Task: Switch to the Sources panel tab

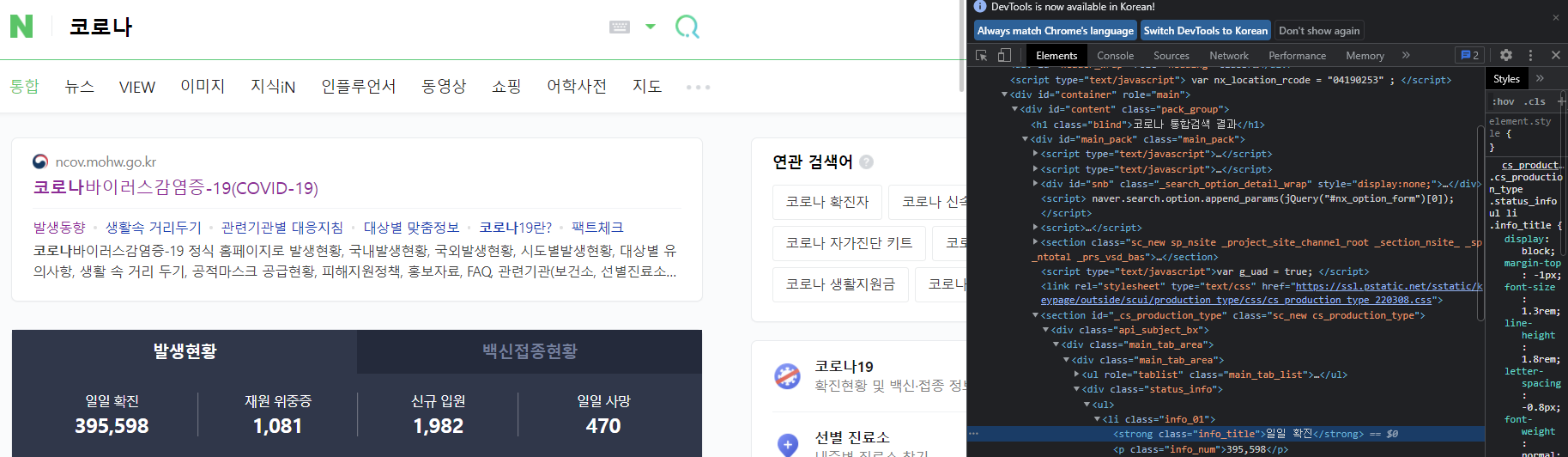Action: (1171, 55)
